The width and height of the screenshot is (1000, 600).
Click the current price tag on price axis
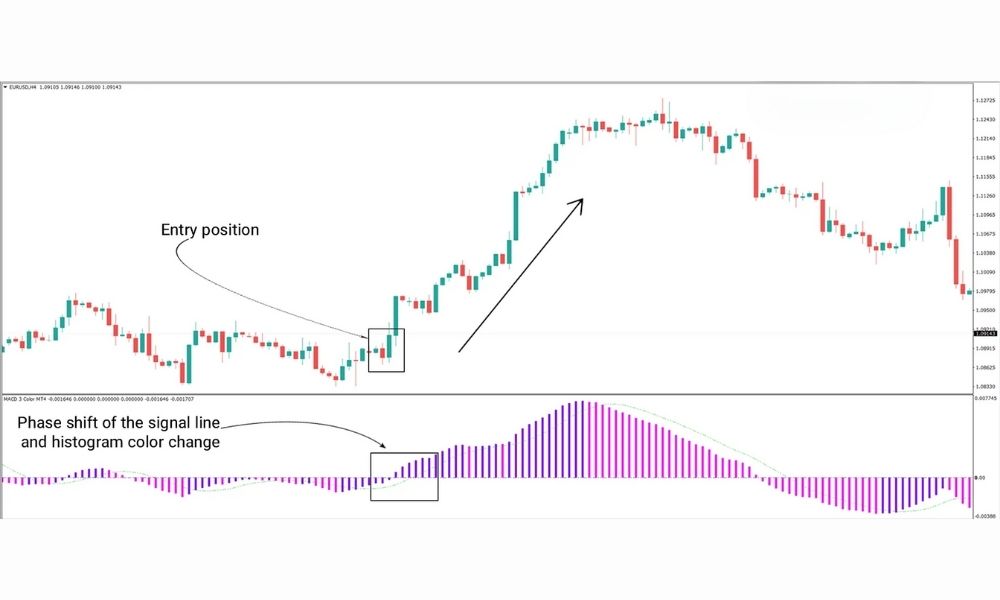click(x=985, y=333)
